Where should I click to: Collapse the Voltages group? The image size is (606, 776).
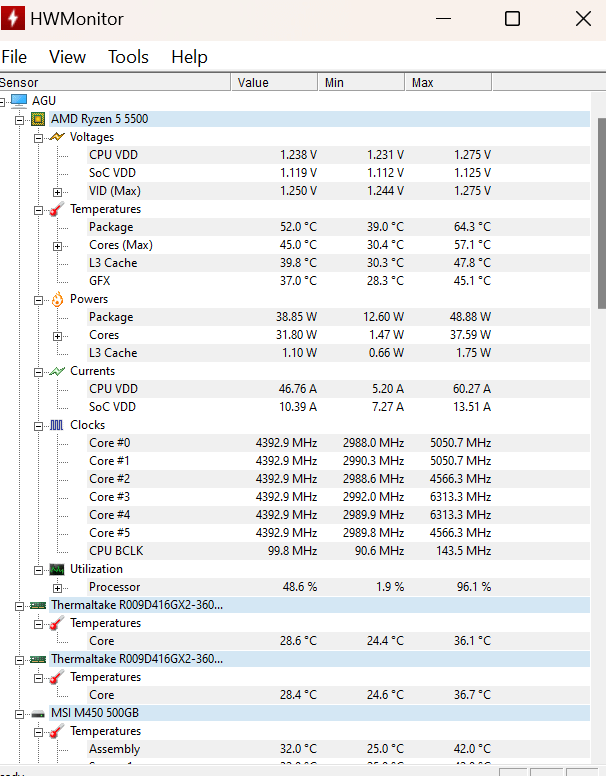pos(38,138)
